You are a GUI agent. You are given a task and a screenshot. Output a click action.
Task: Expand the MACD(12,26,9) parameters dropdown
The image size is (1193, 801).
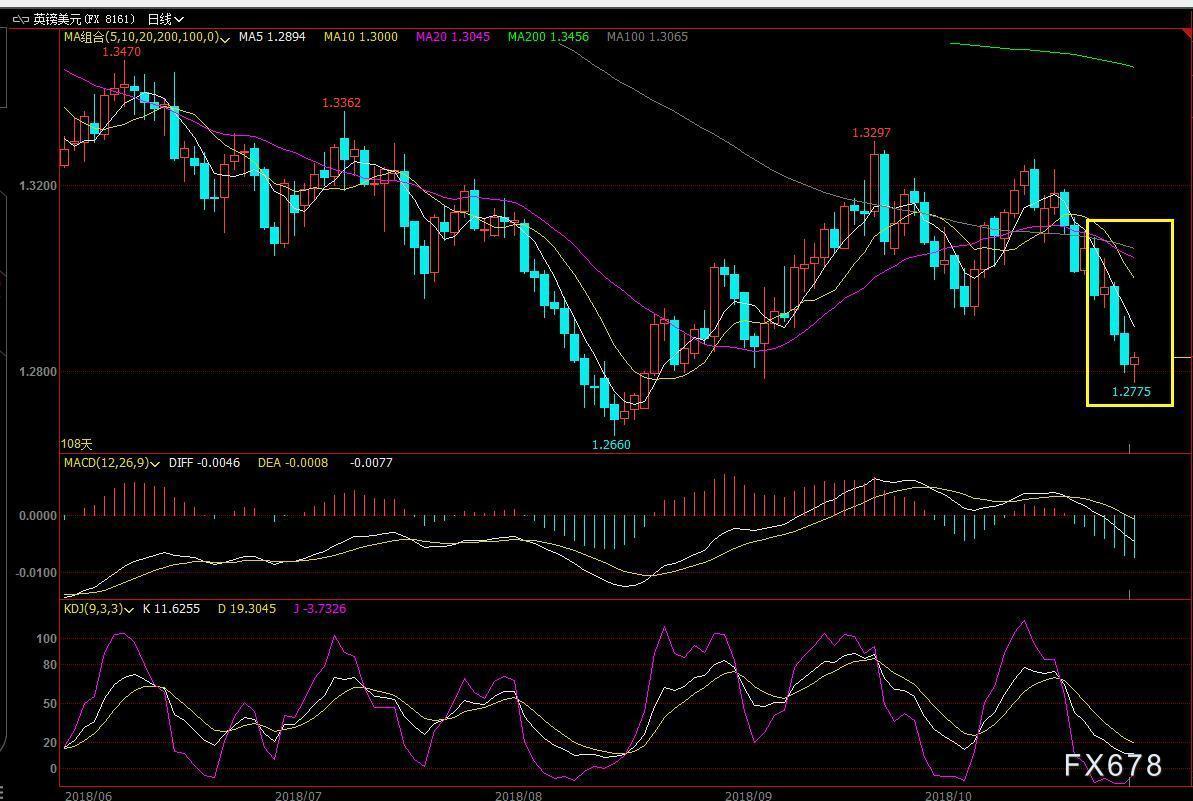click(x=157, y=464)
